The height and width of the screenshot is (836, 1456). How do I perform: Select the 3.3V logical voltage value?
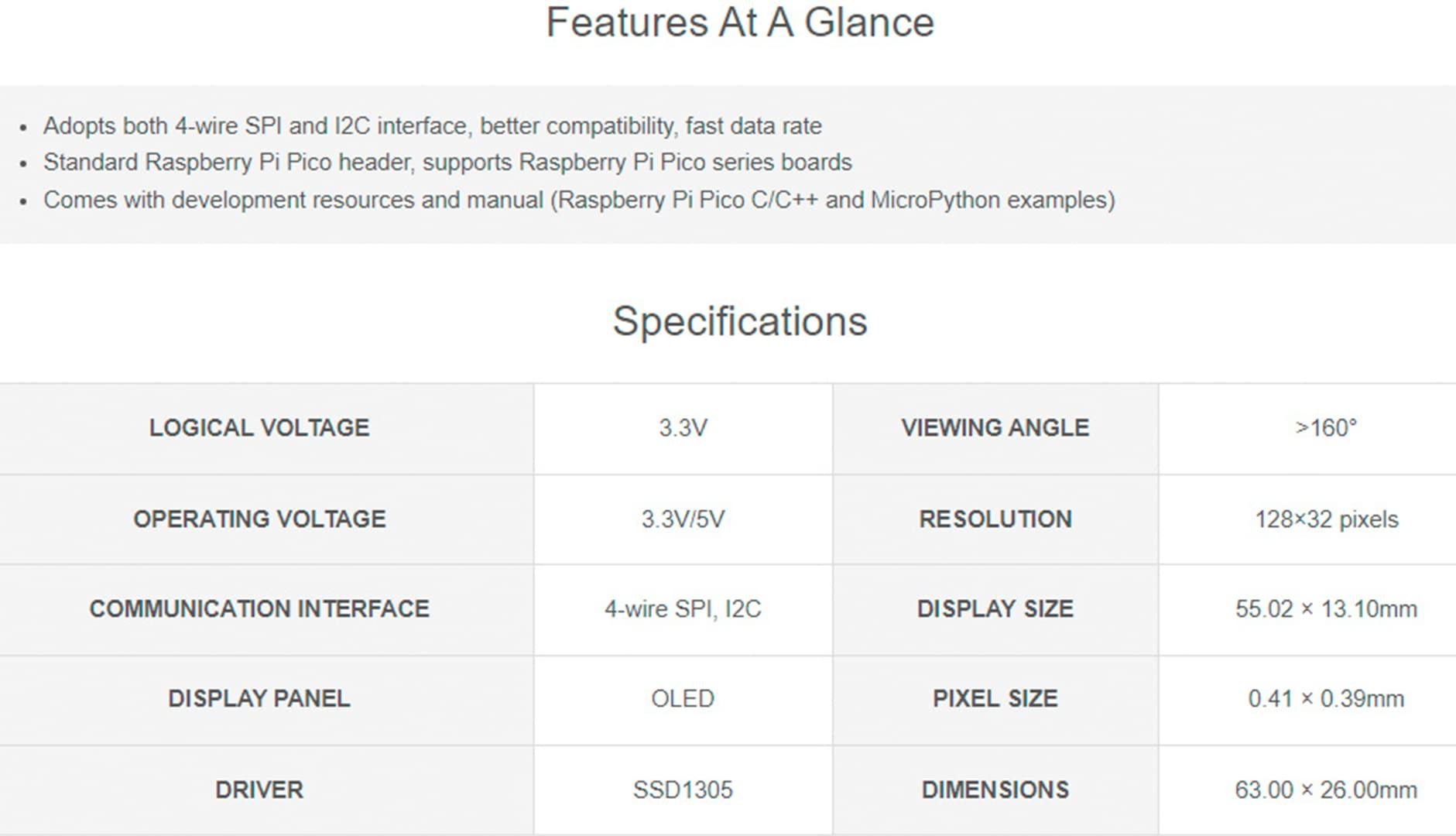[683, 428]
